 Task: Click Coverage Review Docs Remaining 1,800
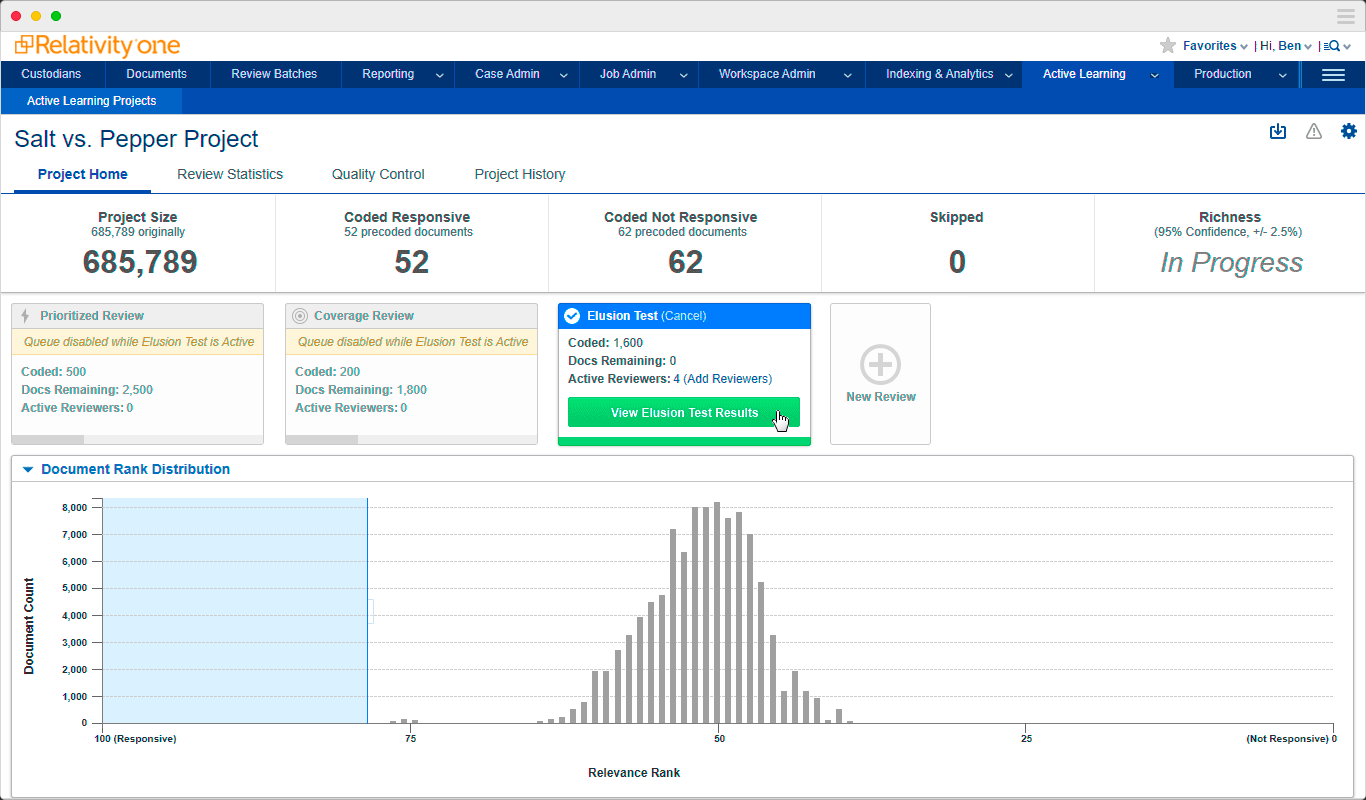[361, 390]
